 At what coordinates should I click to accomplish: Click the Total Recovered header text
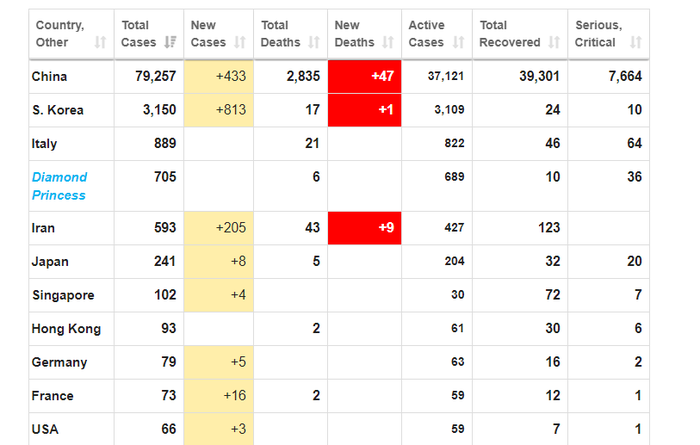tap(509, 34)
